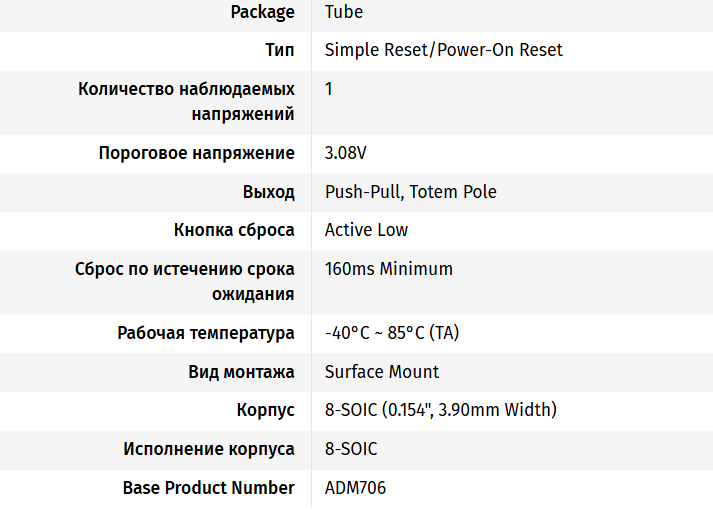Select the "Active Low" value
Screen dimensions: 713x515
coord(366,230)
